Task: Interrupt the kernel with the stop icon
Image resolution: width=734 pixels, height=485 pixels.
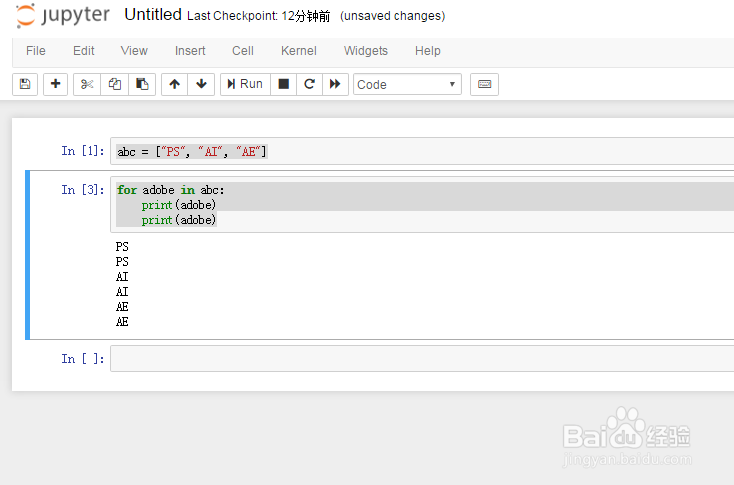Action: point(283,84)
